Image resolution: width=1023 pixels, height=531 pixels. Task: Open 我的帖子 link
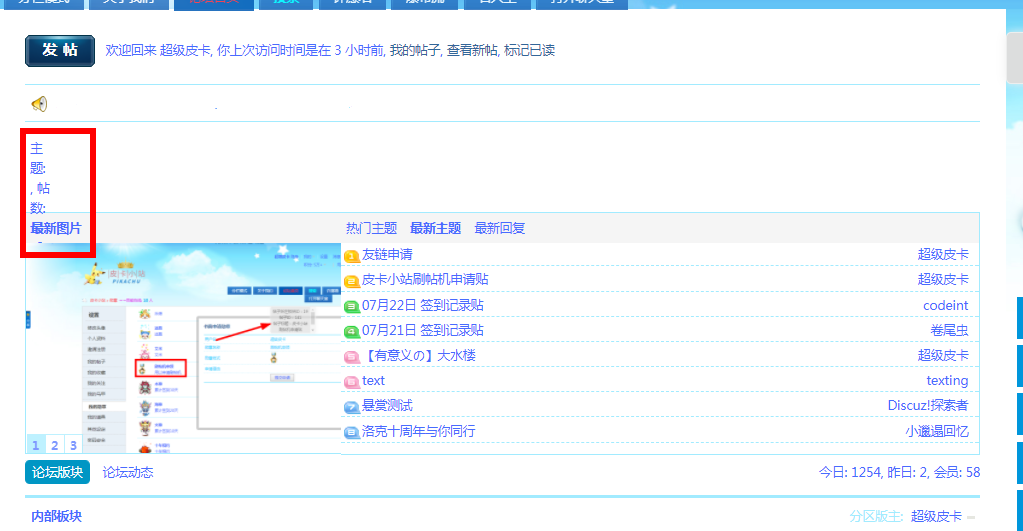pyautogui.click(x=415, y=50)
